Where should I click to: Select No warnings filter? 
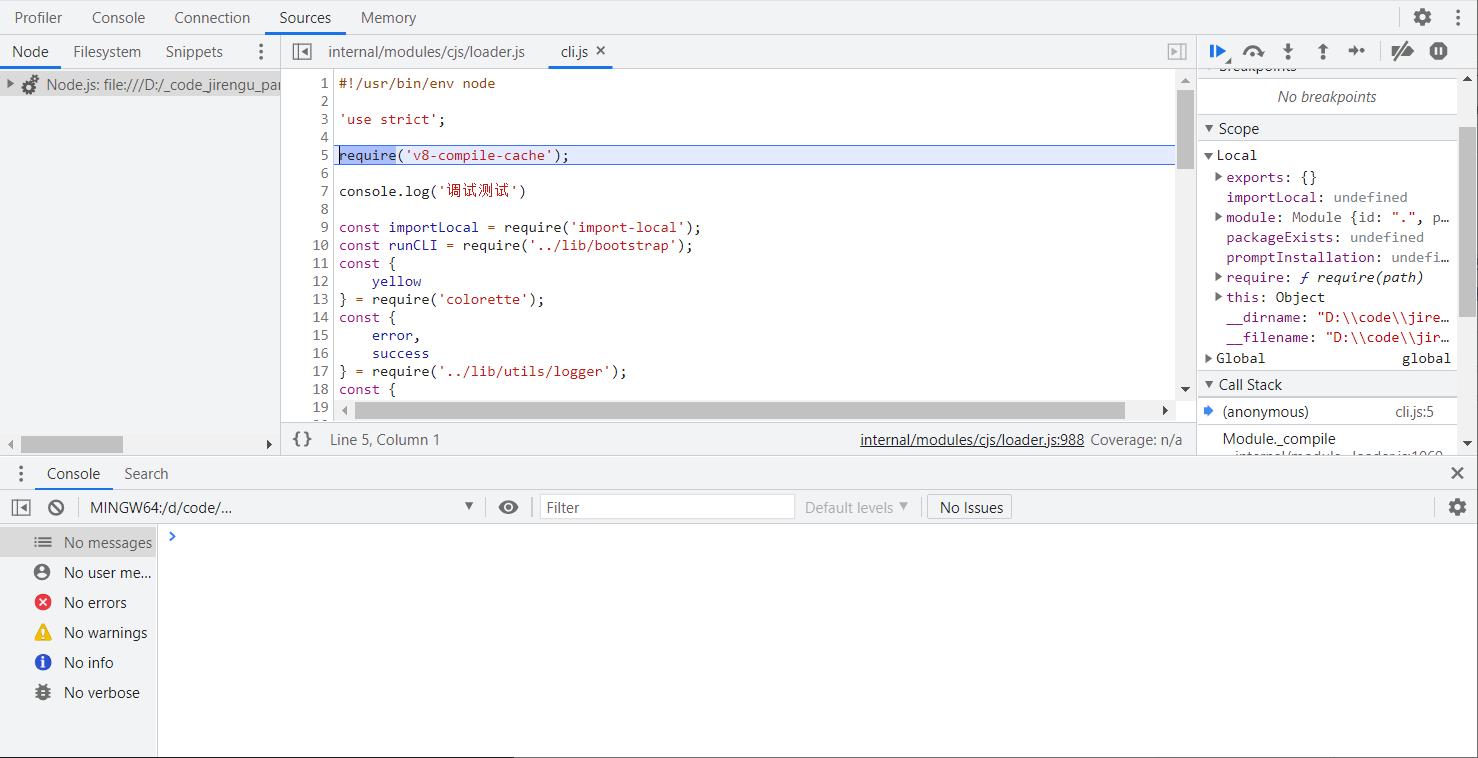tap(78, 632)
